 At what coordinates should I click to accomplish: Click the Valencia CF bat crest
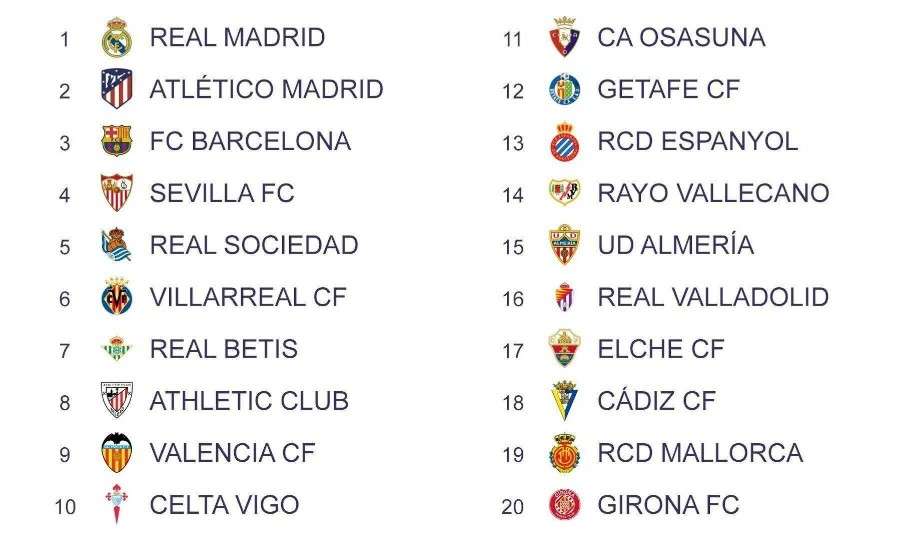[x=116, y=453]
